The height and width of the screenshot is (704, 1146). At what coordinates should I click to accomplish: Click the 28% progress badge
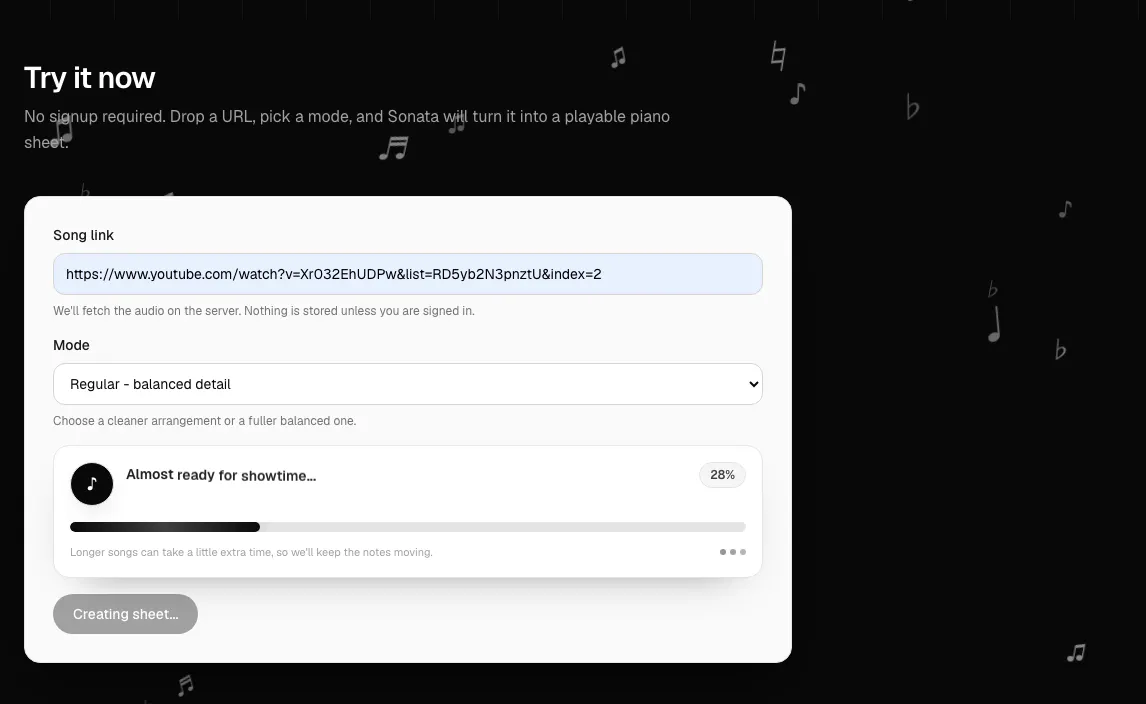[x=722, y=475]
